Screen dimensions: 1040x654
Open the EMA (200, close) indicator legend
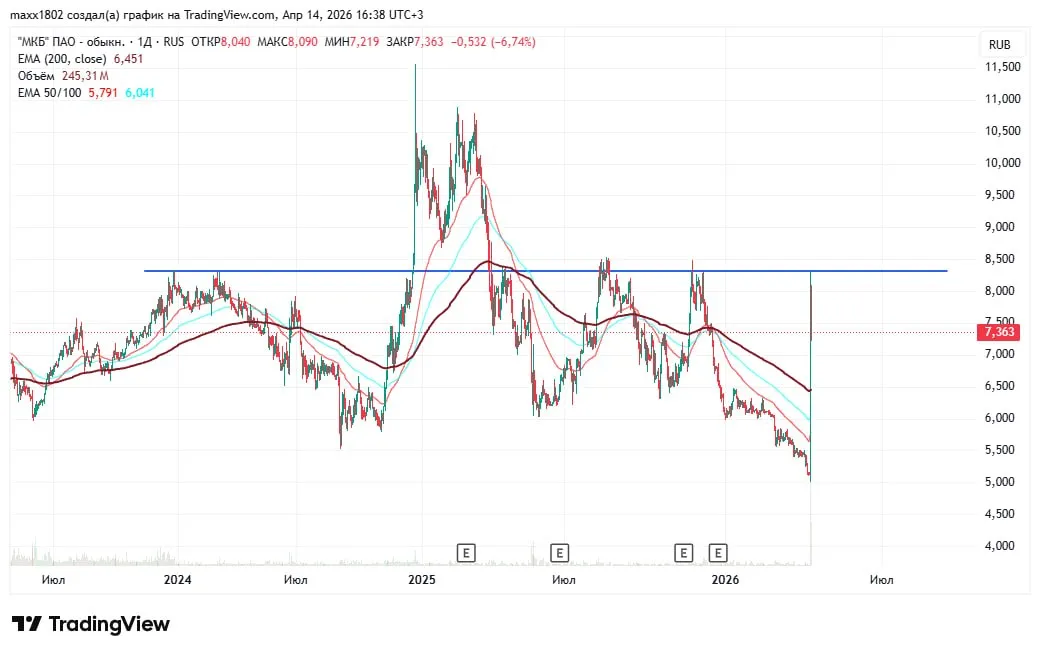[x=58, y=59]
